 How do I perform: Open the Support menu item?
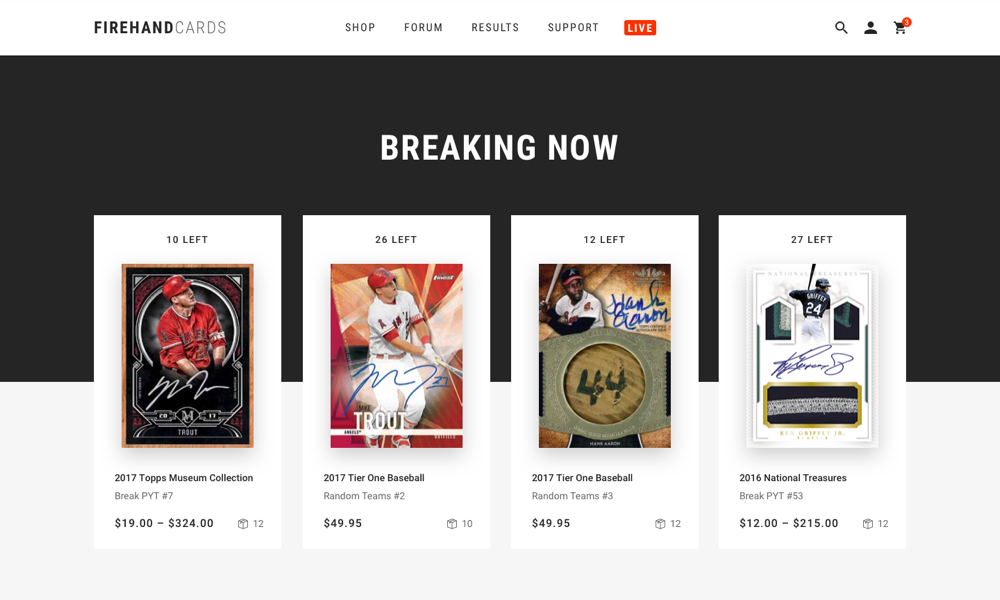[x=573, y=27]
